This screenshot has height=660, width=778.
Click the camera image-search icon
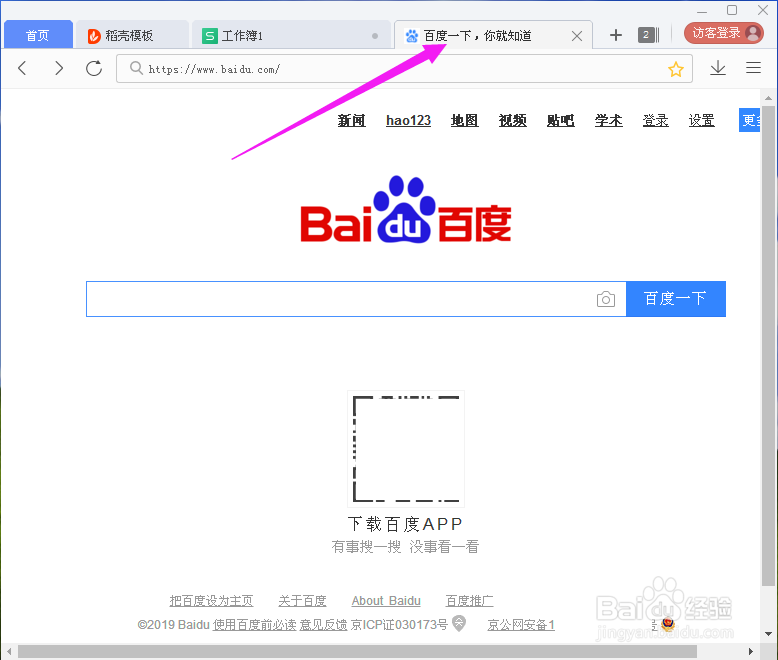tap(606, 299)
